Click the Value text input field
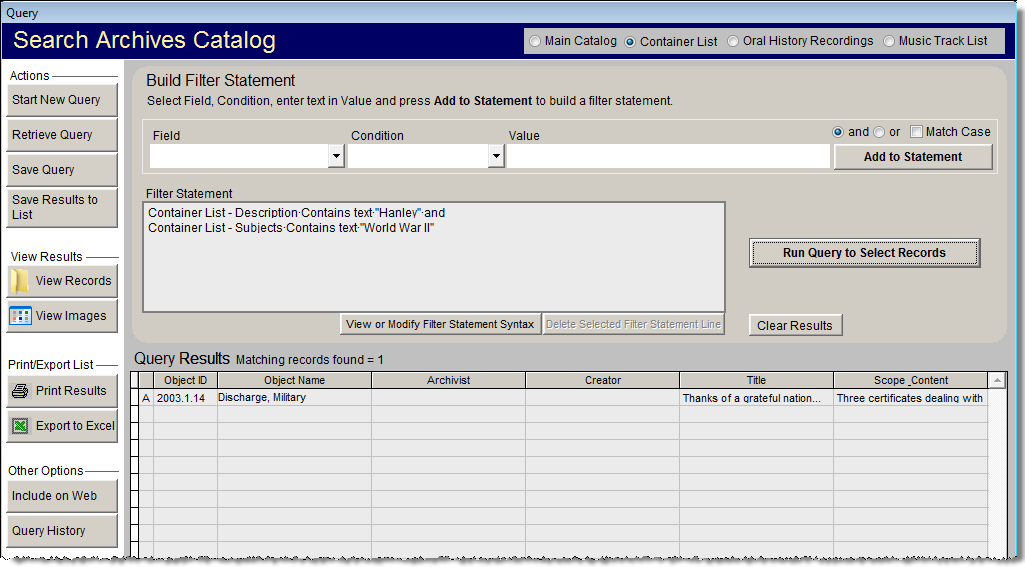Screen dimensions: 1025x567 pyautogui.click(x=668, y=157)
